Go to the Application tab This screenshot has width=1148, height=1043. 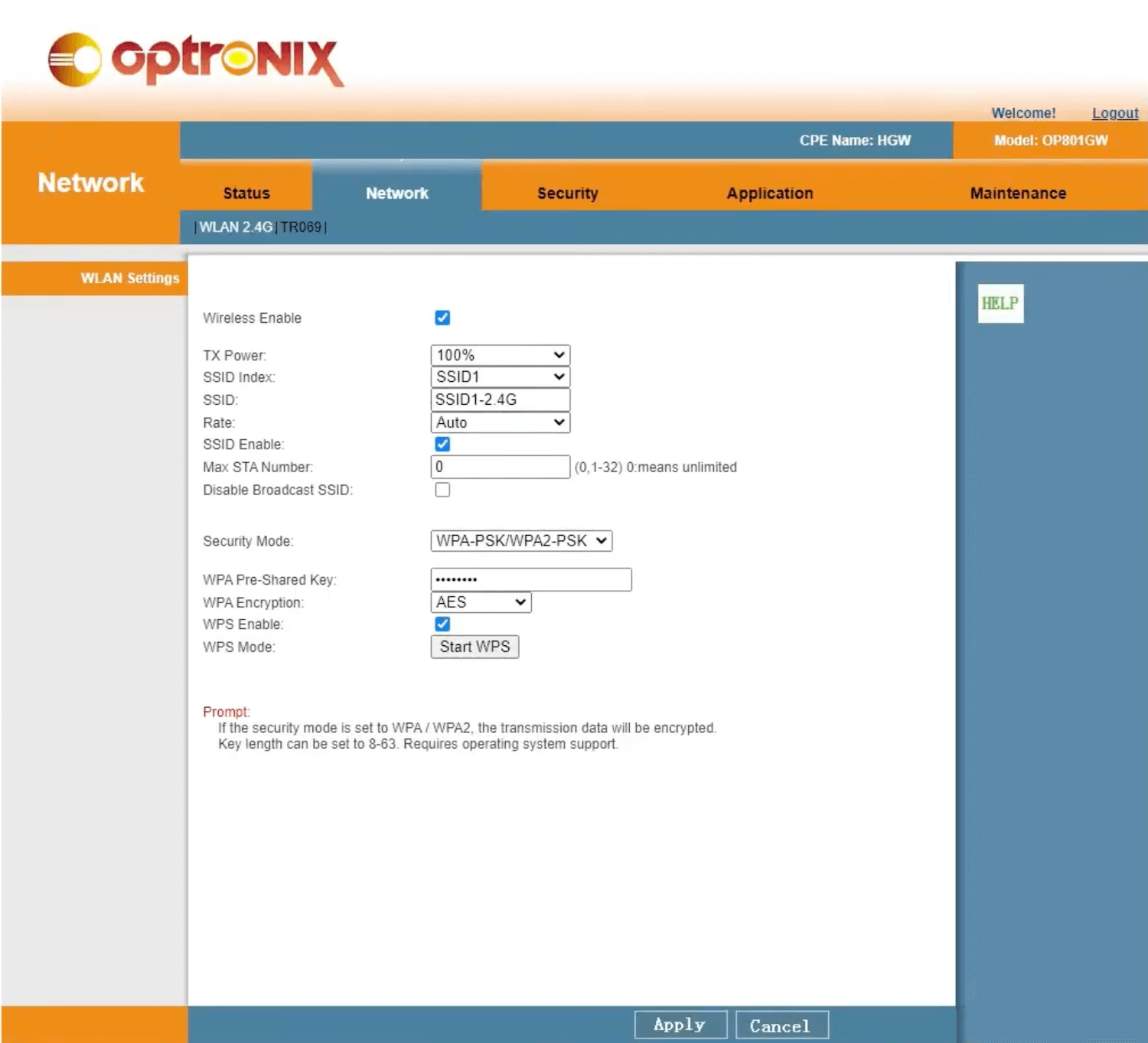[x=769, y=194]
